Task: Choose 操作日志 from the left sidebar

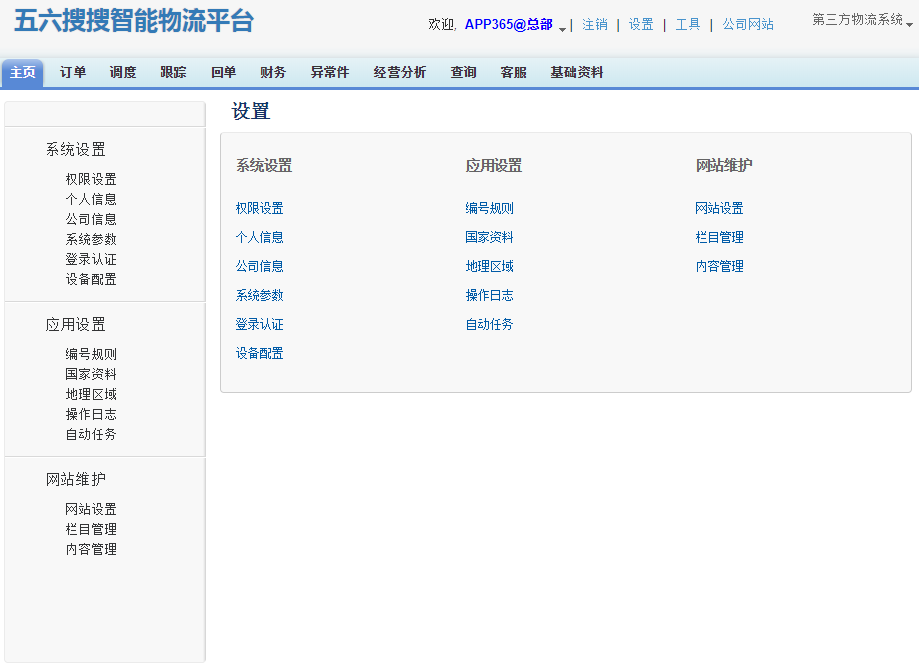Action: point(91,414)
